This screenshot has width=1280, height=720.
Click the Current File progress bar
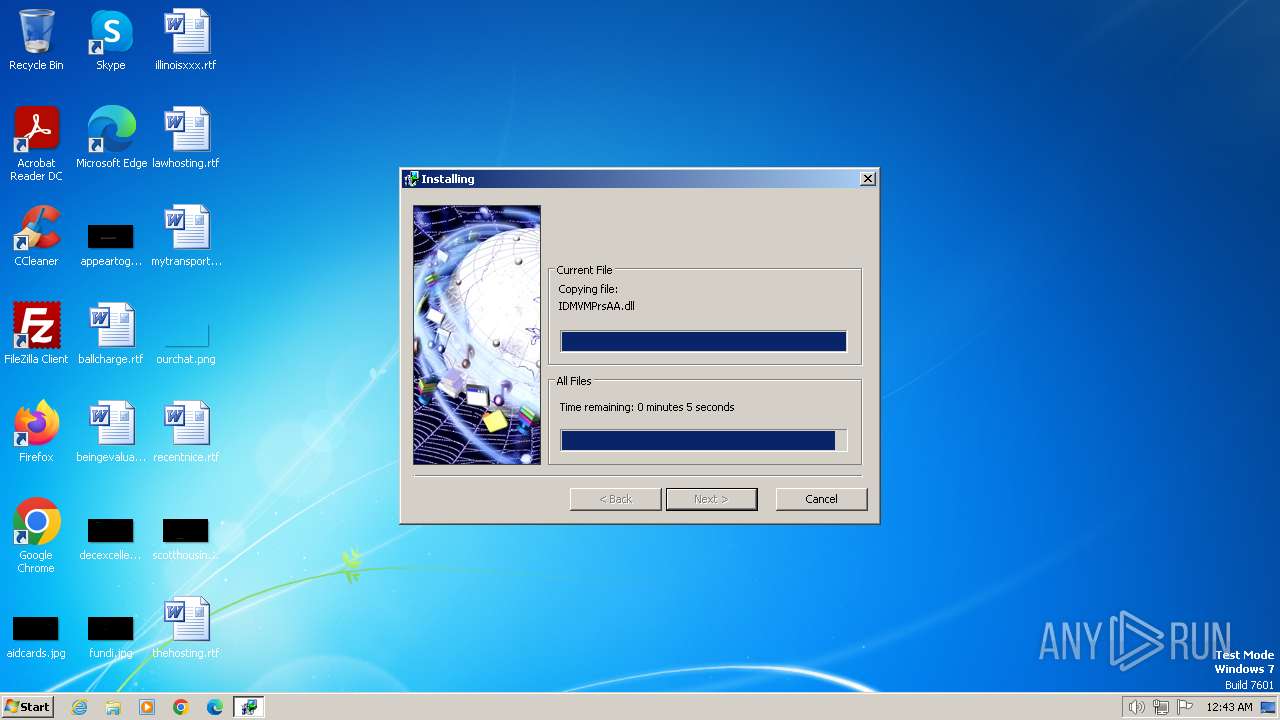click(703, 342)
